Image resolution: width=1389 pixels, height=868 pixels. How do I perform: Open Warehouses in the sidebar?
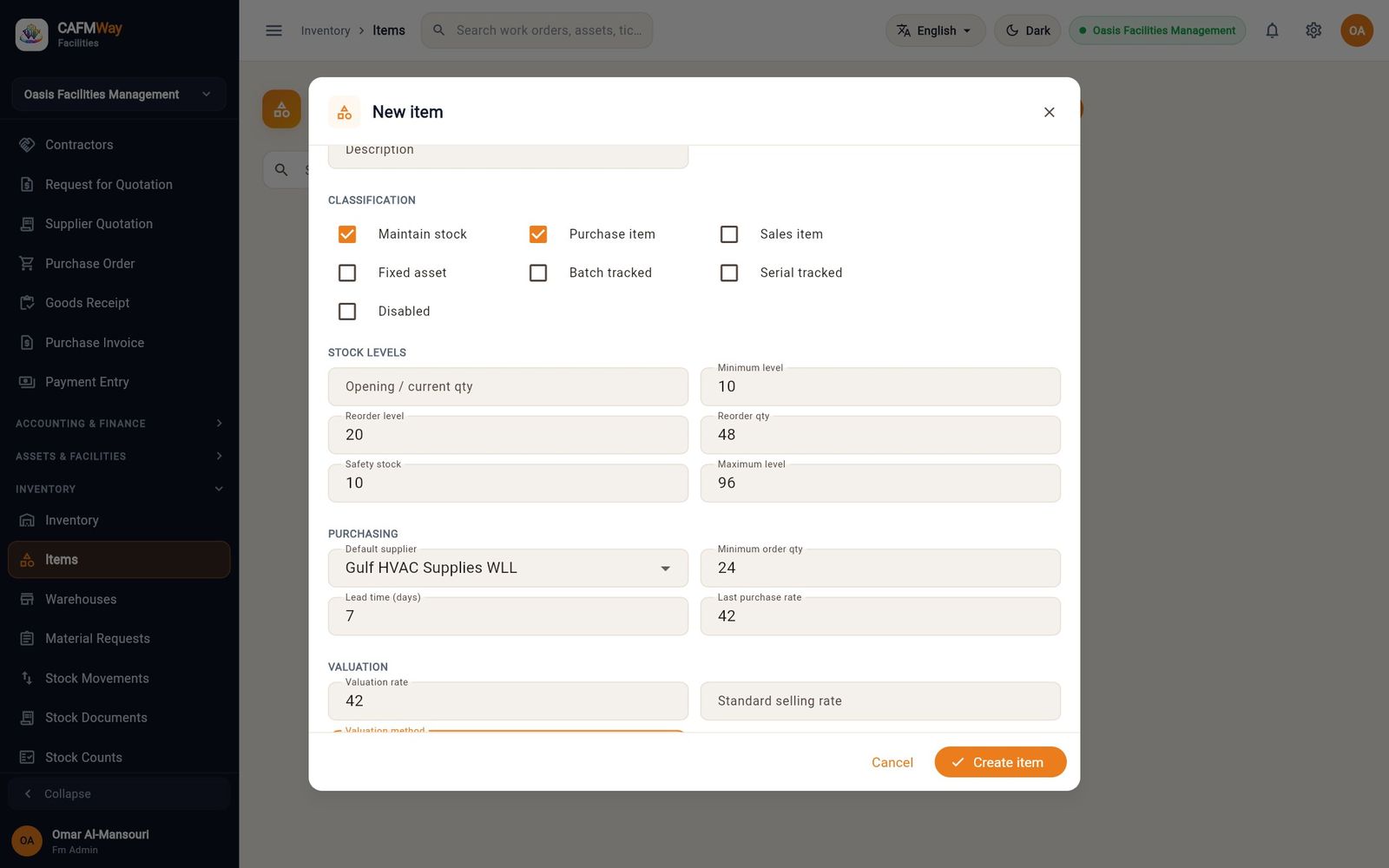pyautogui.click(x=119, y=599)
